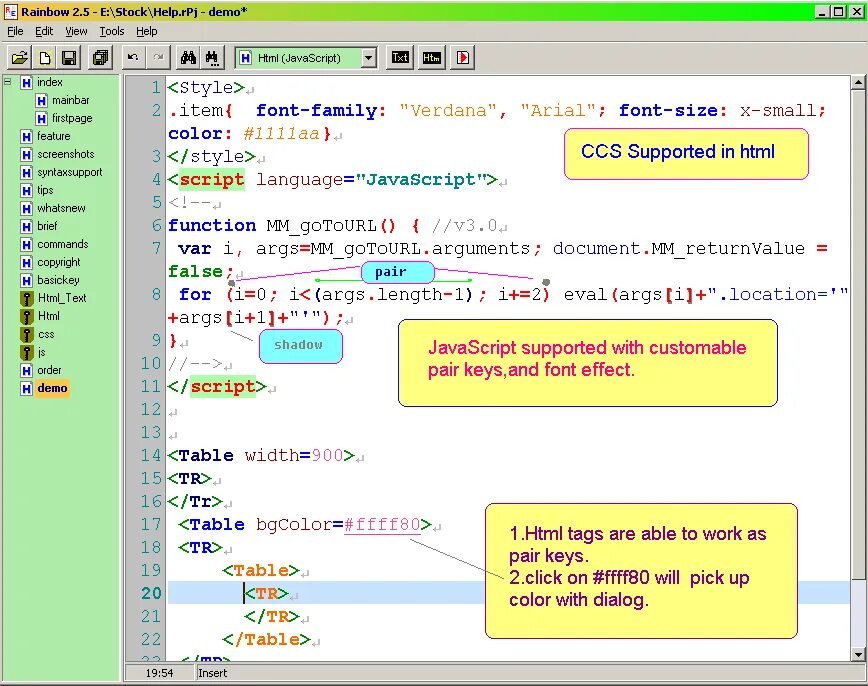Click the script tag on line 4
Image resolution: width=868 pixels, height=686 pixels.
(211, 180)
